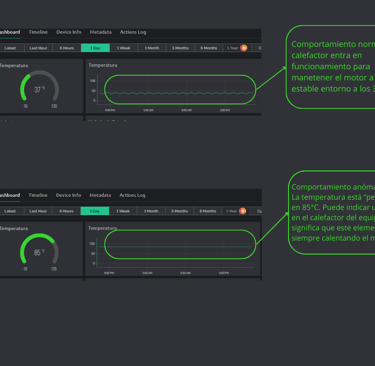The width and height of the screenshot is (375, 366).
Task: Select 1 Month range in the 85° dashboard
Action: 151,211
